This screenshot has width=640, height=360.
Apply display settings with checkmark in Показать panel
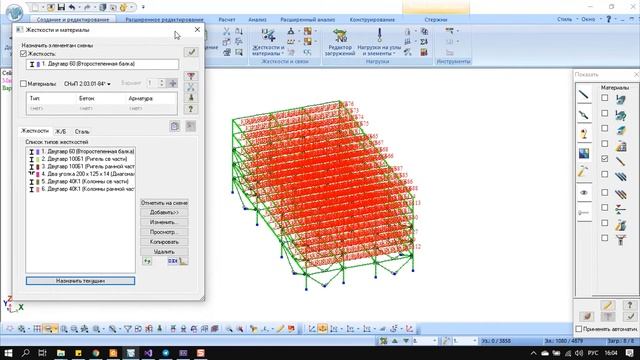(x=630, y=316)
